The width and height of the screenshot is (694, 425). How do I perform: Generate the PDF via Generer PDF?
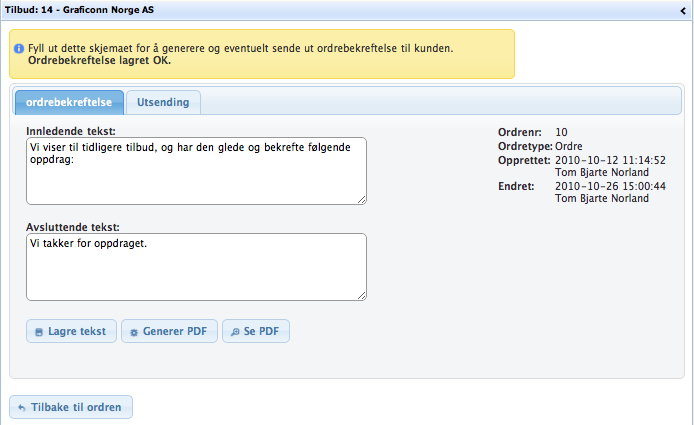click(x=168, y=331)
